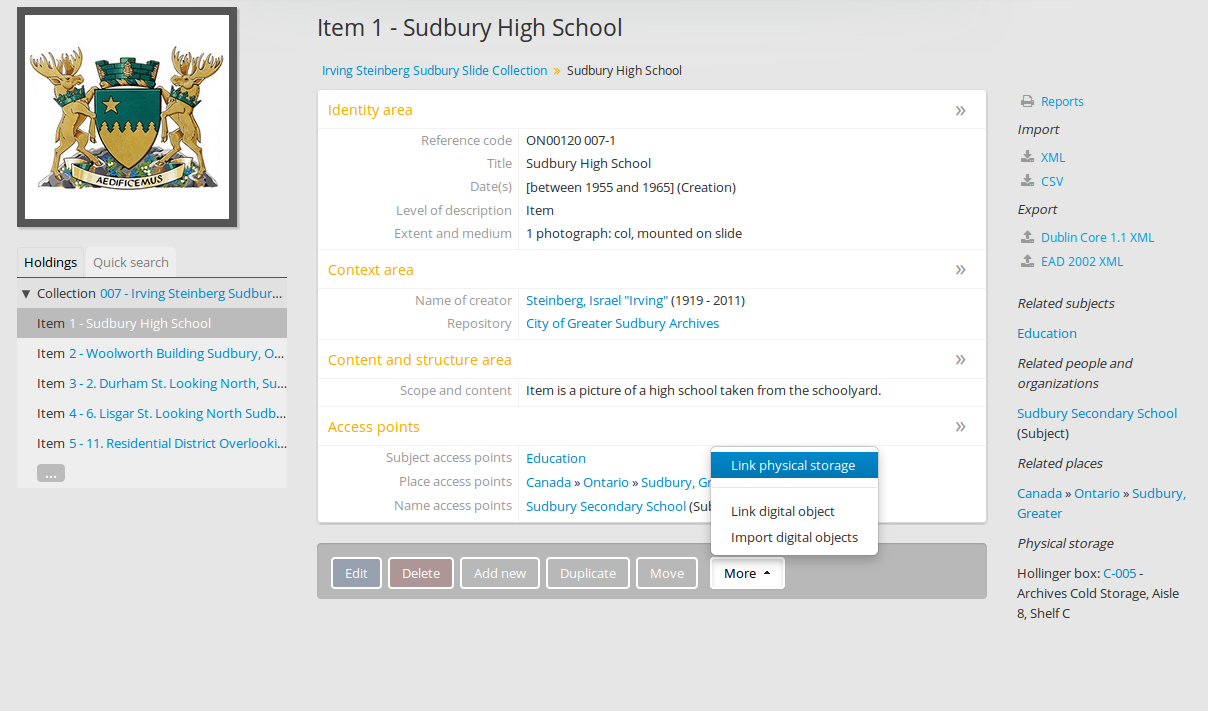The width and height of the screenshot is (1208, 711).
Task: Collapse the Collection tree triangle
Action: click(26, 294)
